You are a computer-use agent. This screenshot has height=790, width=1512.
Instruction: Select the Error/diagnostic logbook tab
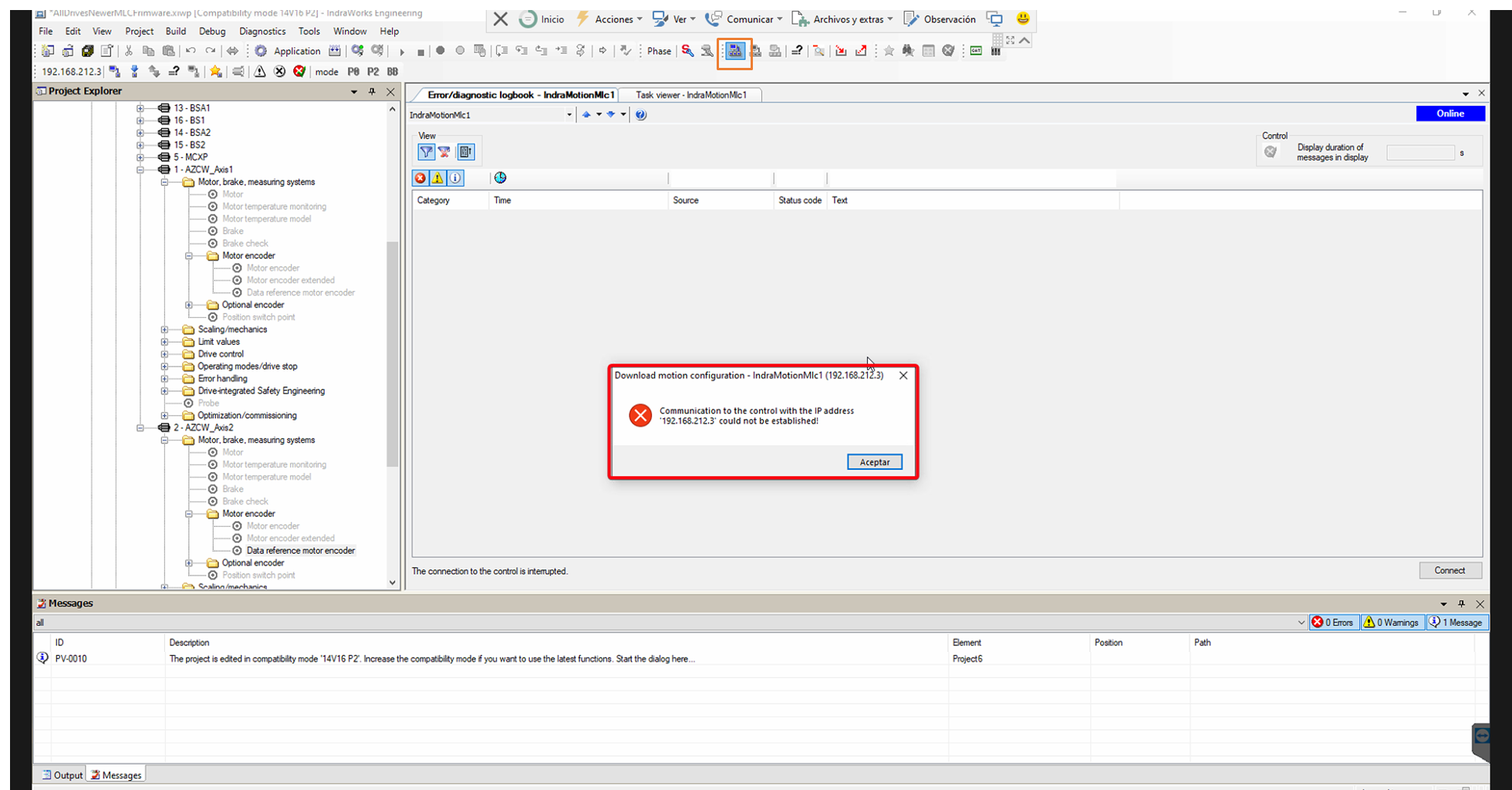[x=521, y=95]
